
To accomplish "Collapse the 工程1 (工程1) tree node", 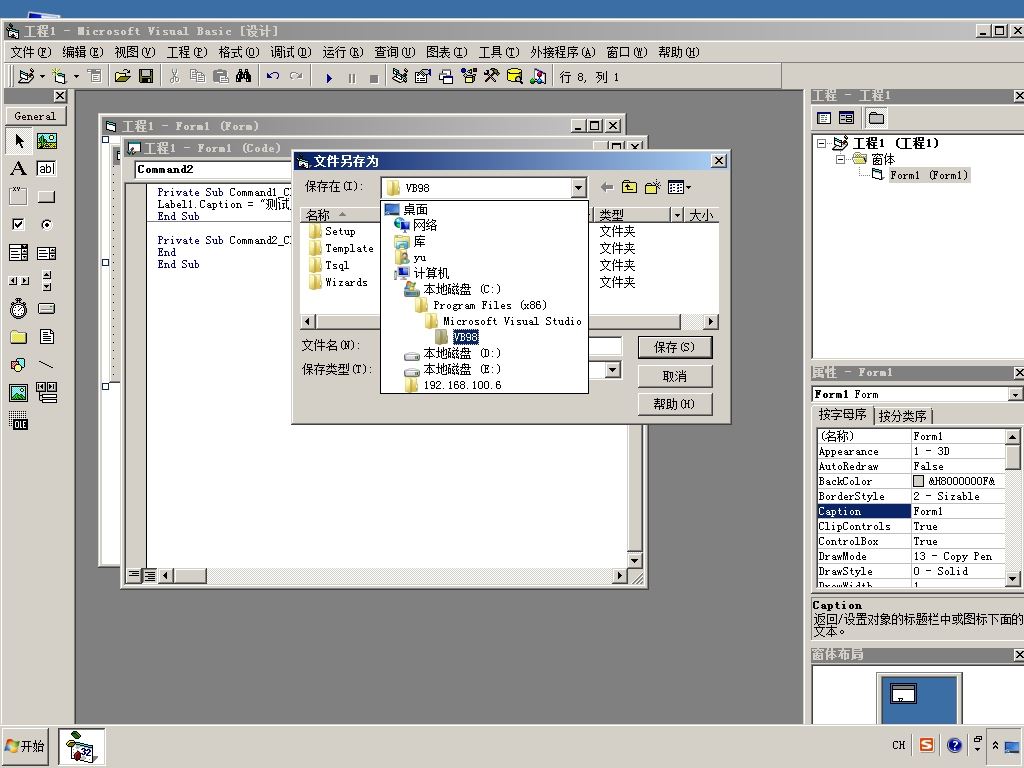I will 822,143.
